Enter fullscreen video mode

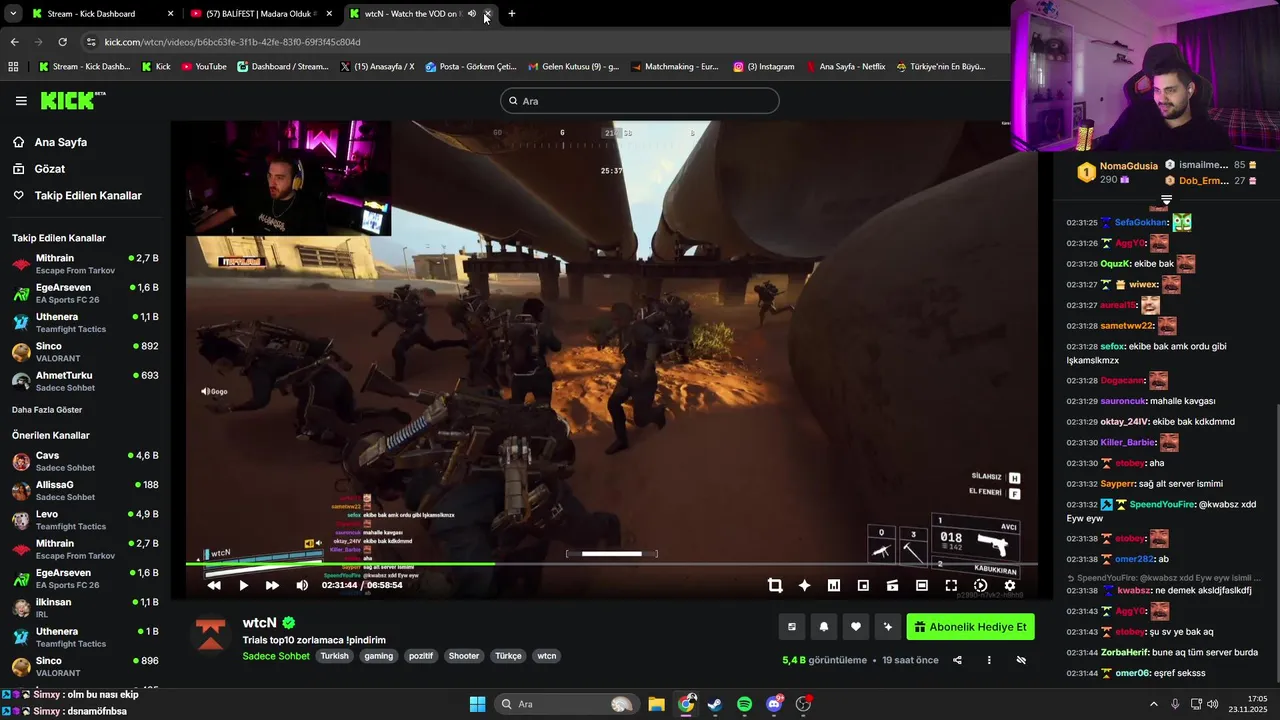[951, 585]
